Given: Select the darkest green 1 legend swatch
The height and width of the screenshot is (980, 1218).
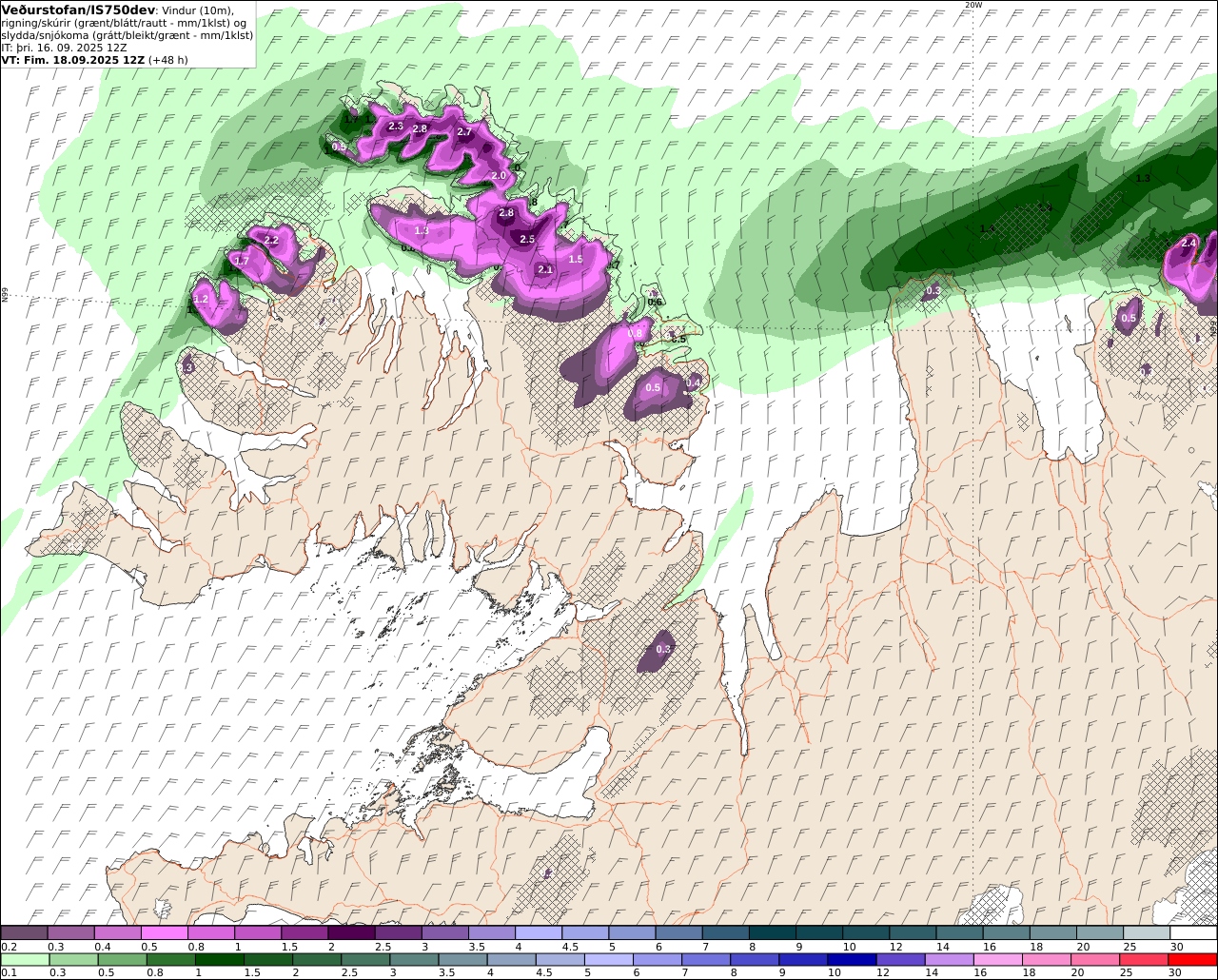Looking at the screenshot, I should coord(220,960).
